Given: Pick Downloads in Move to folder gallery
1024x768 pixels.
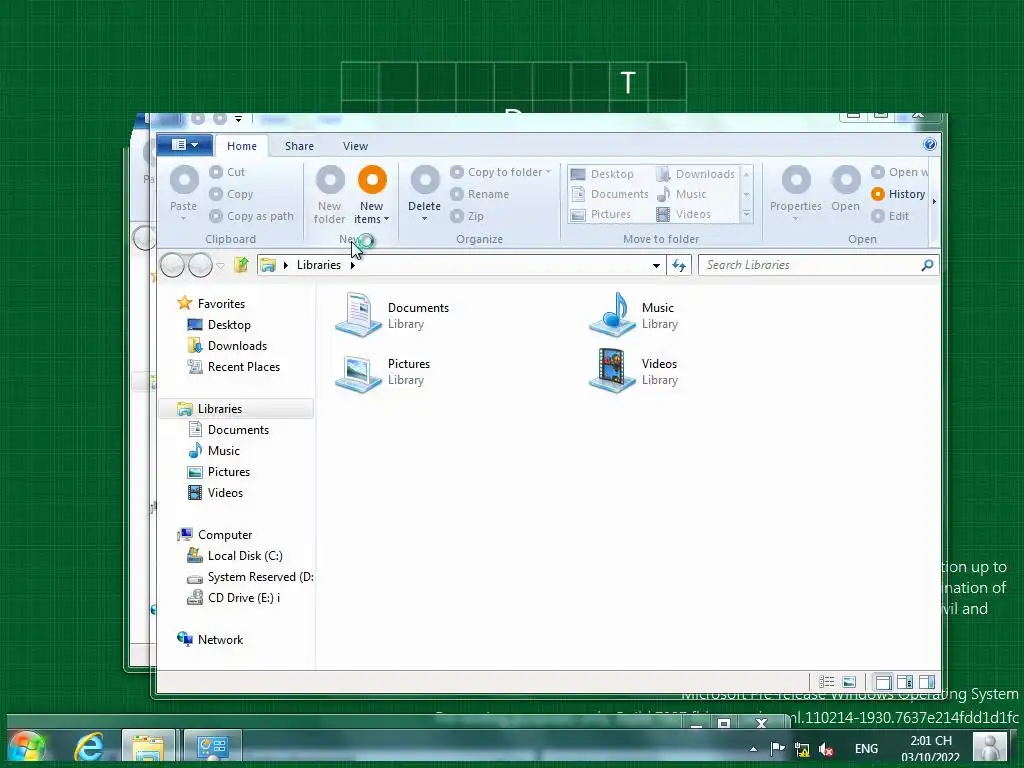Looking at the screenshot, I should tap(696, 174).
